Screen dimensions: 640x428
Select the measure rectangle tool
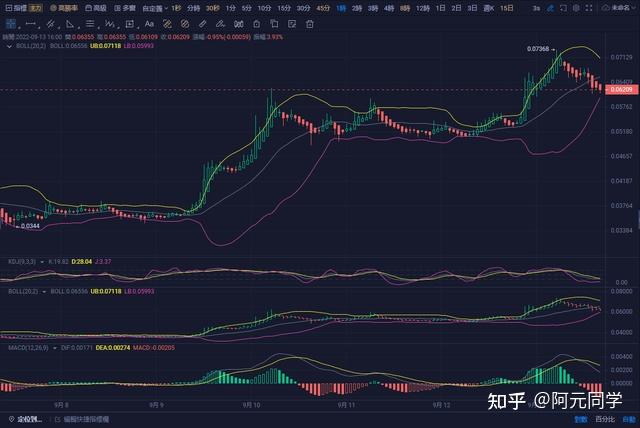pyautogui.click(x=129, y=24)
